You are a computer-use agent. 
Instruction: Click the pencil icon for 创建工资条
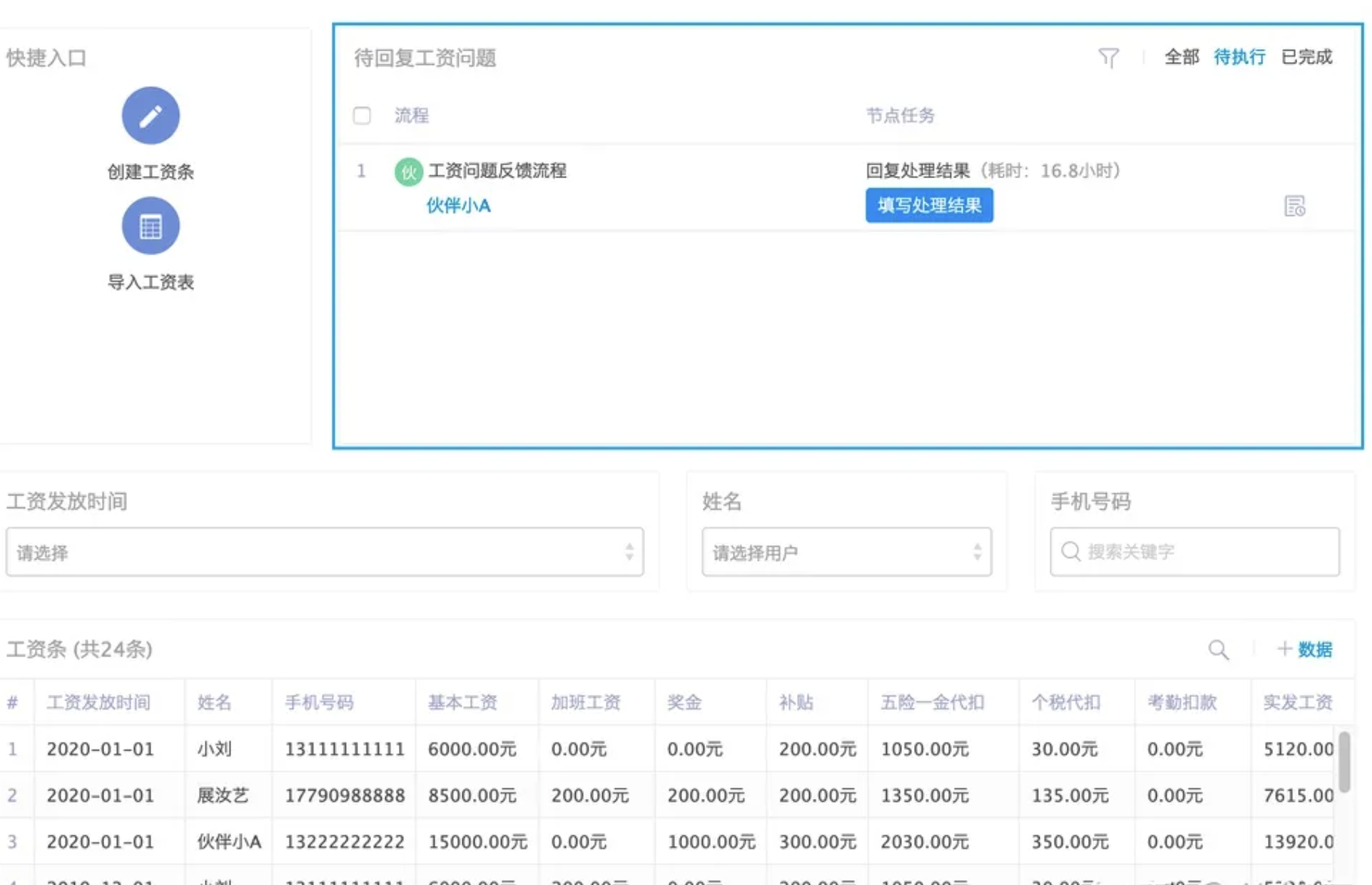click(150, 116)
